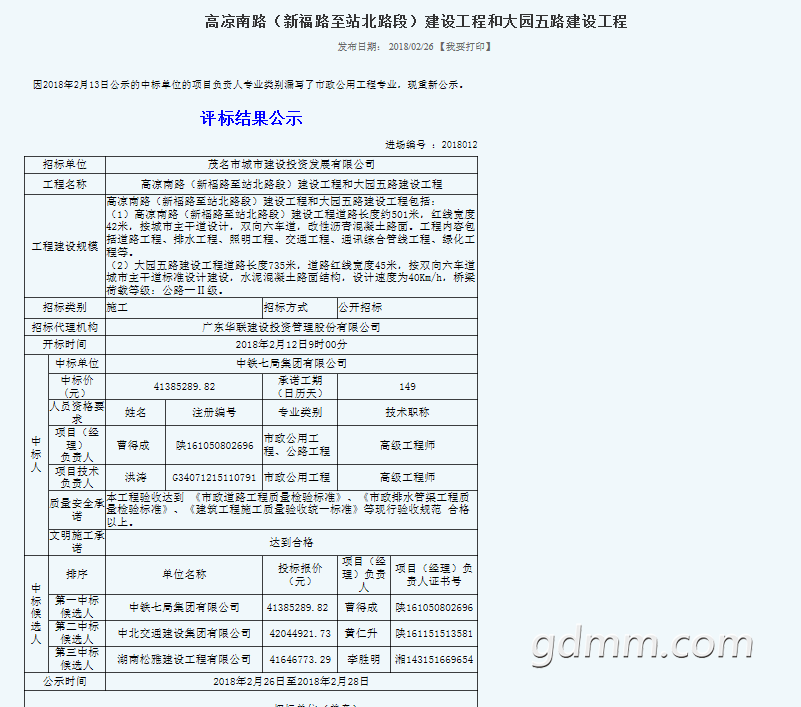Click the 单位名称 column header
This screenshot has height=707, width=801.
point(184,574)
